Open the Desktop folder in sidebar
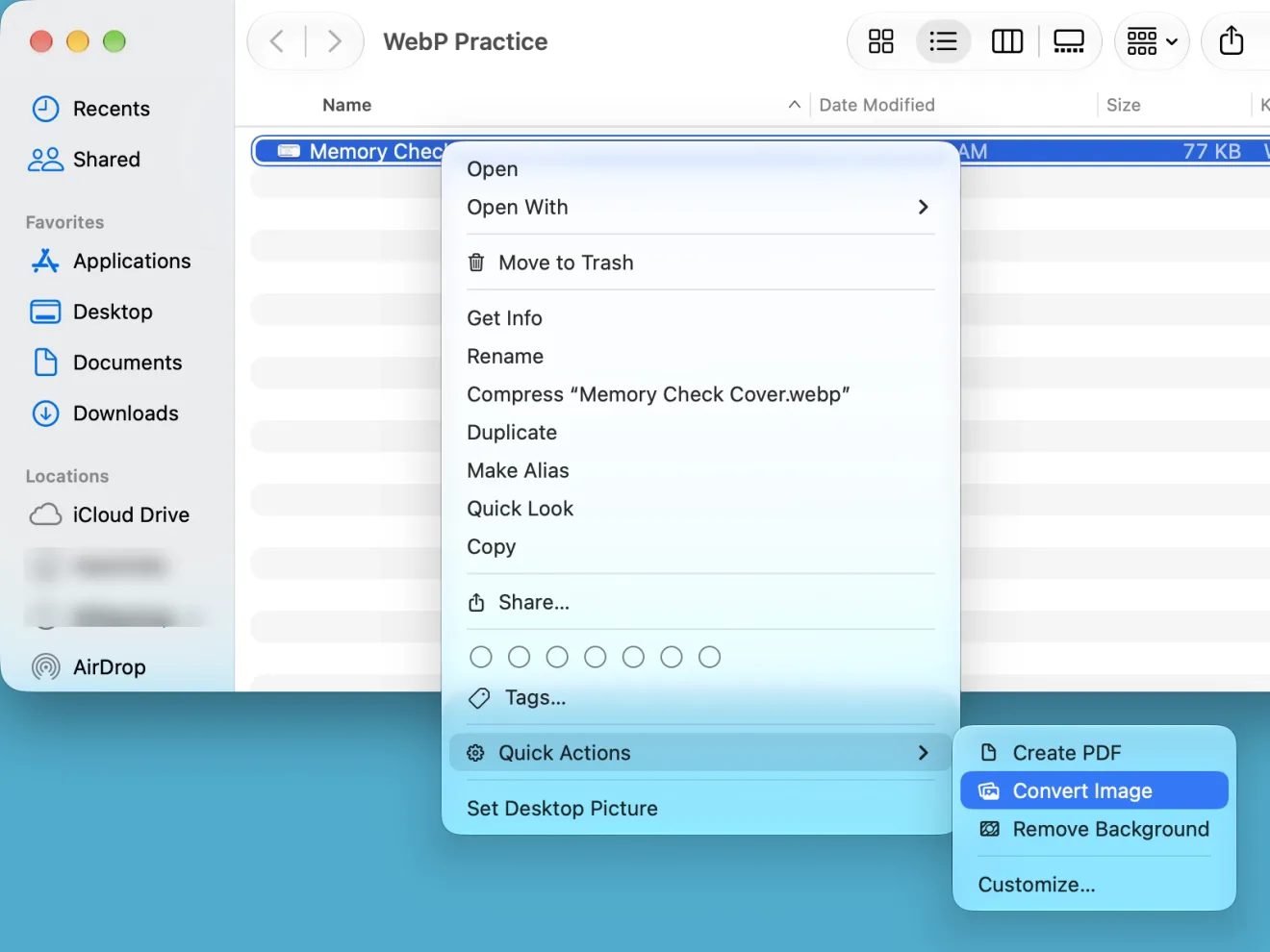 [92, 312]
